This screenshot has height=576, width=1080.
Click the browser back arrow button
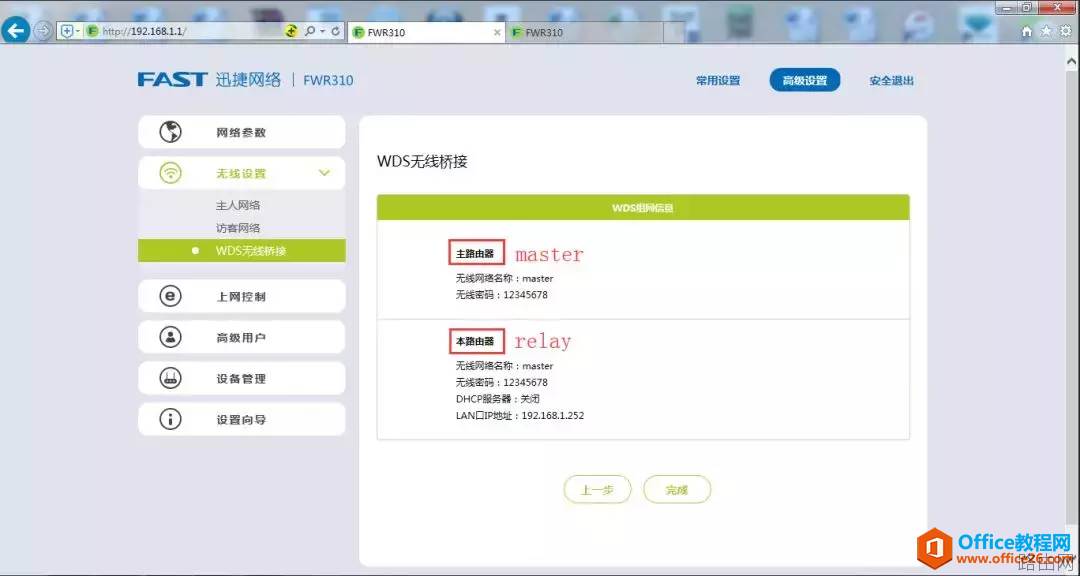click(16, 31)
